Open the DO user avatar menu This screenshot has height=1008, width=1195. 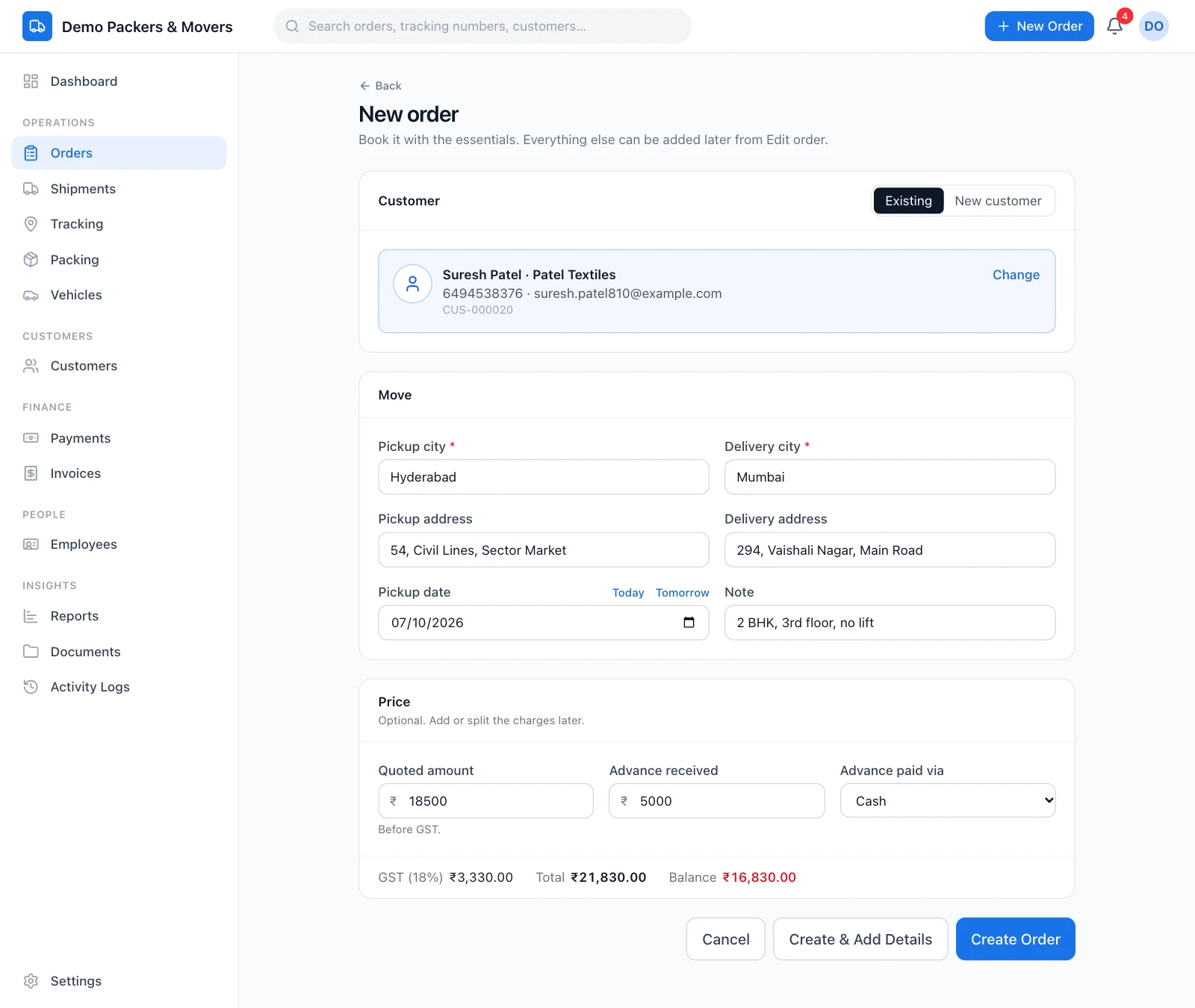tap(1154, 26)
